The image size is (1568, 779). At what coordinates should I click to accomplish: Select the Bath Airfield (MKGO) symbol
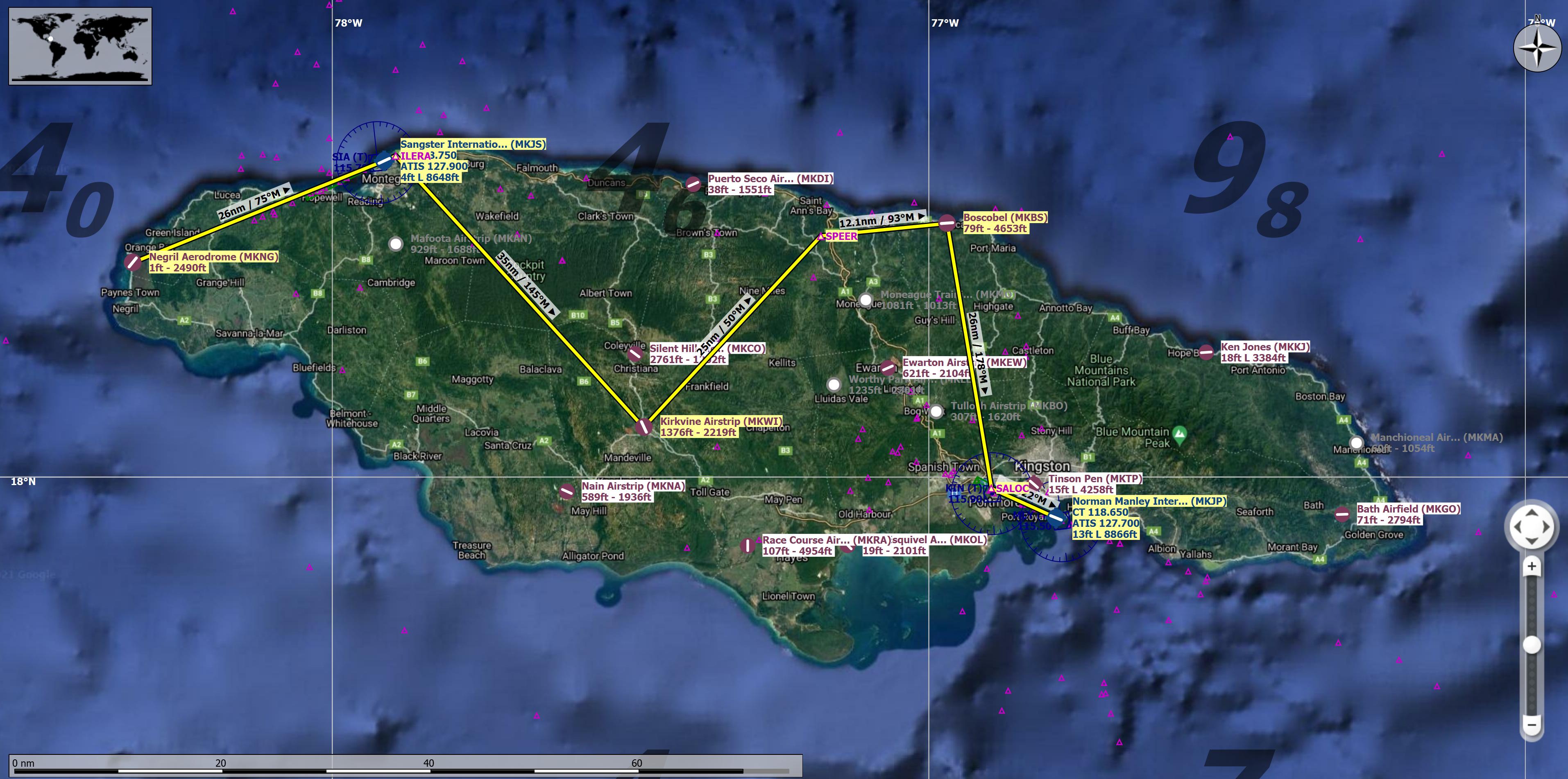pos(1342,515)
